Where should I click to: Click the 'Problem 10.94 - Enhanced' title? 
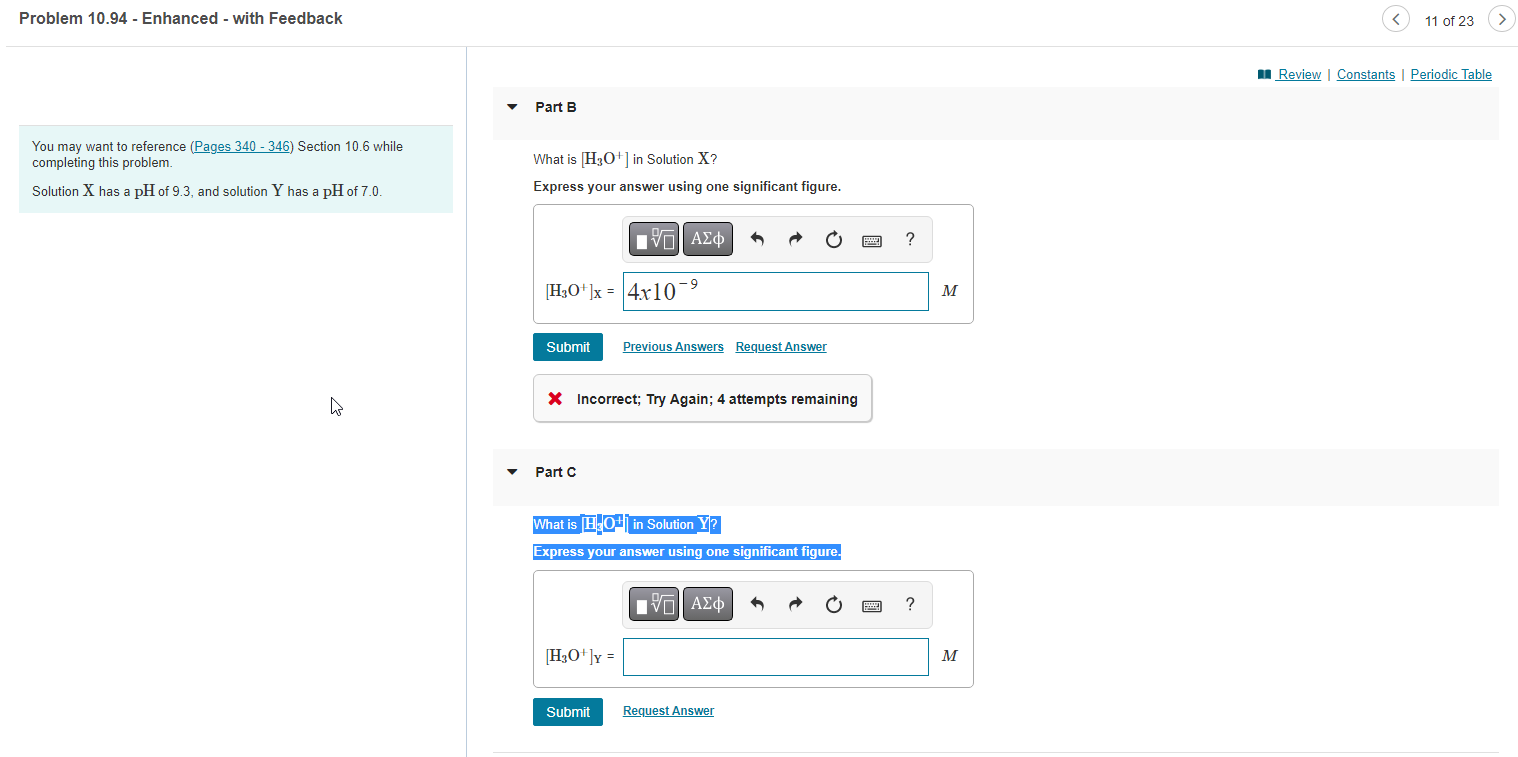(181, 18)
